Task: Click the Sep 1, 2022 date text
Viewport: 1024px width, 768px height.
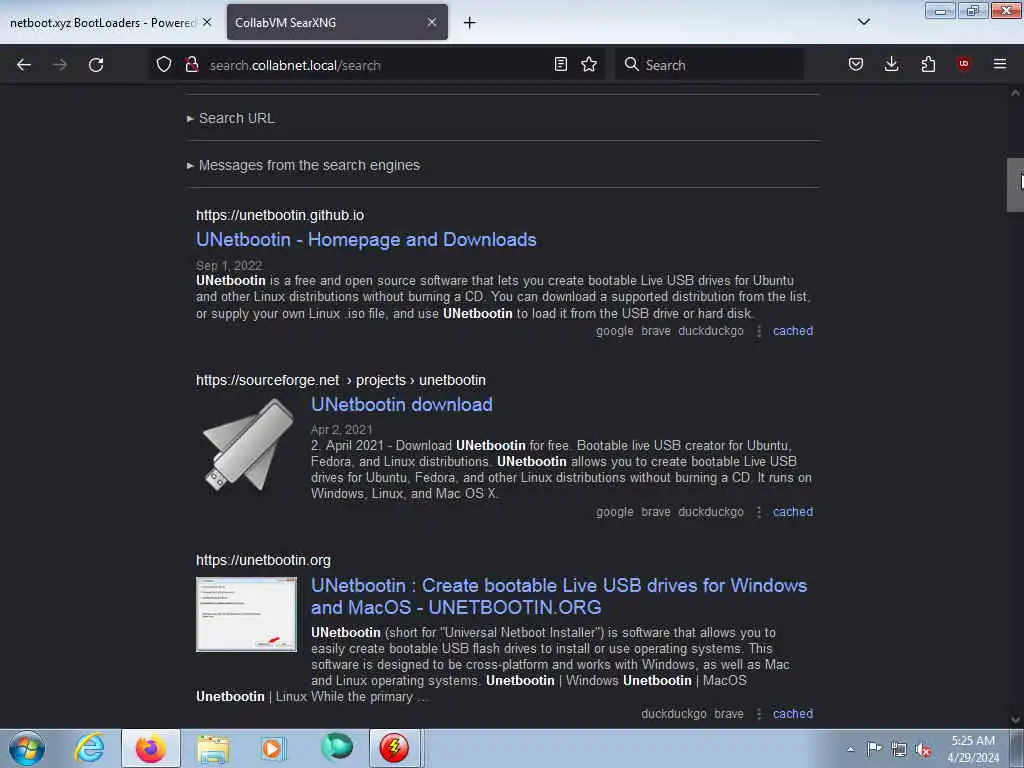Action: [229, 266]
